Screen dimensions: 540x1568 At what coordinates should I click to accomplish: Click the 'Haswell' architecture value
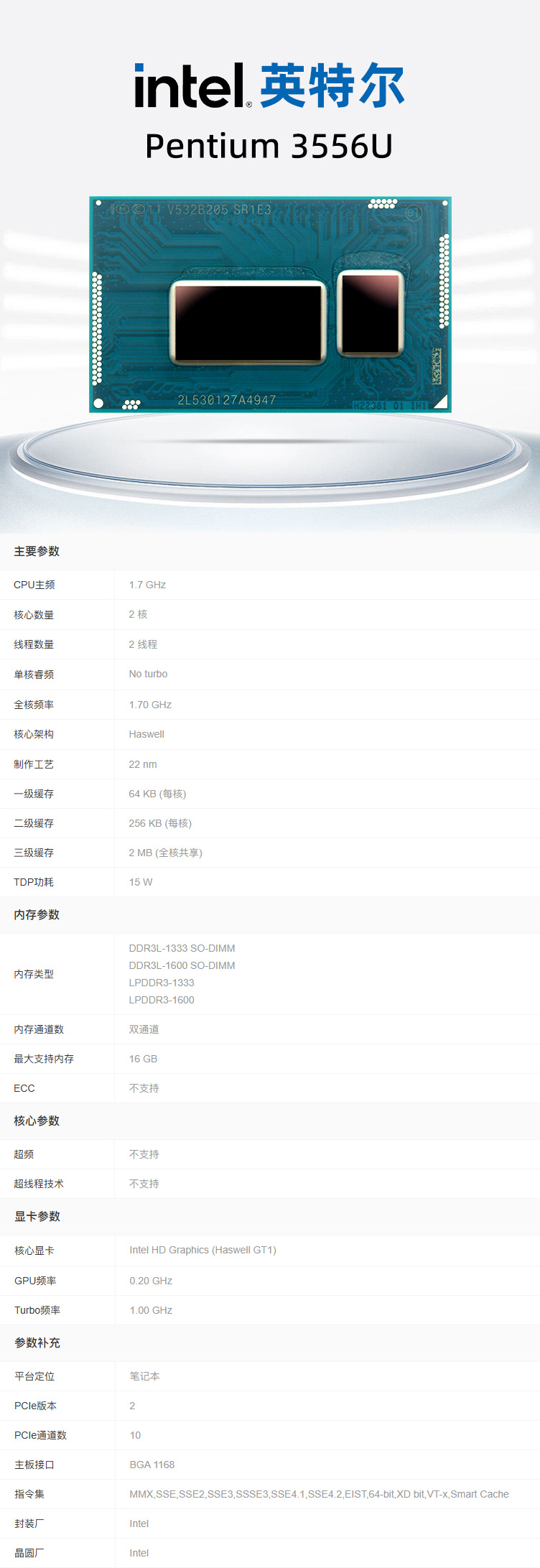pos(146,734)
